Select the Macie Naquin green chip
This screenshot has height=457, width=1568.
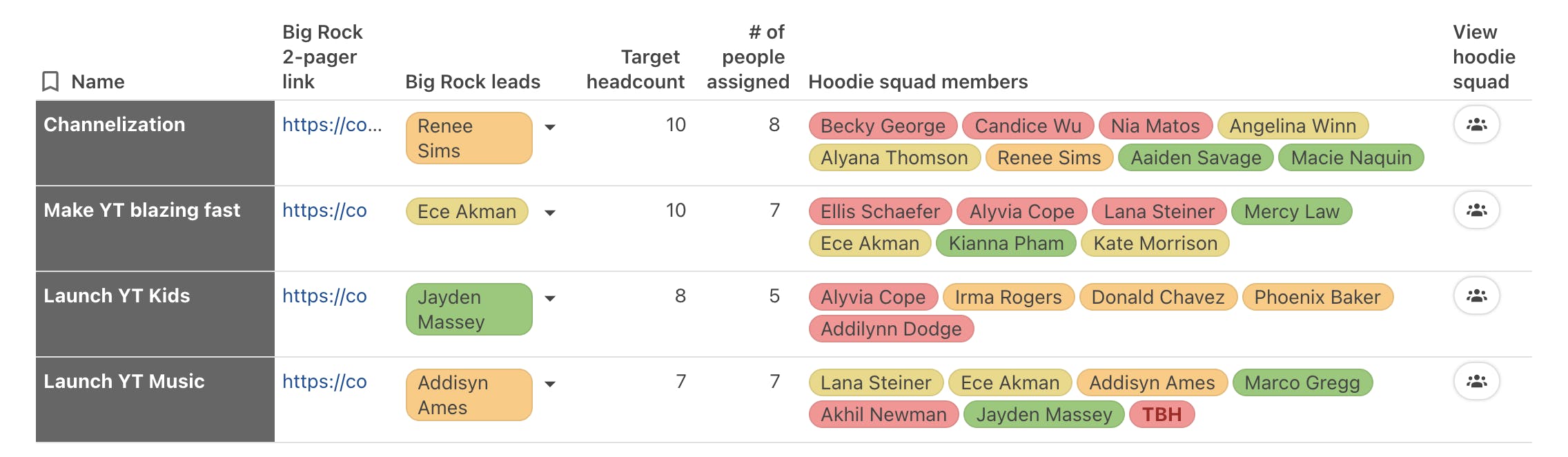click(1351, 157)
